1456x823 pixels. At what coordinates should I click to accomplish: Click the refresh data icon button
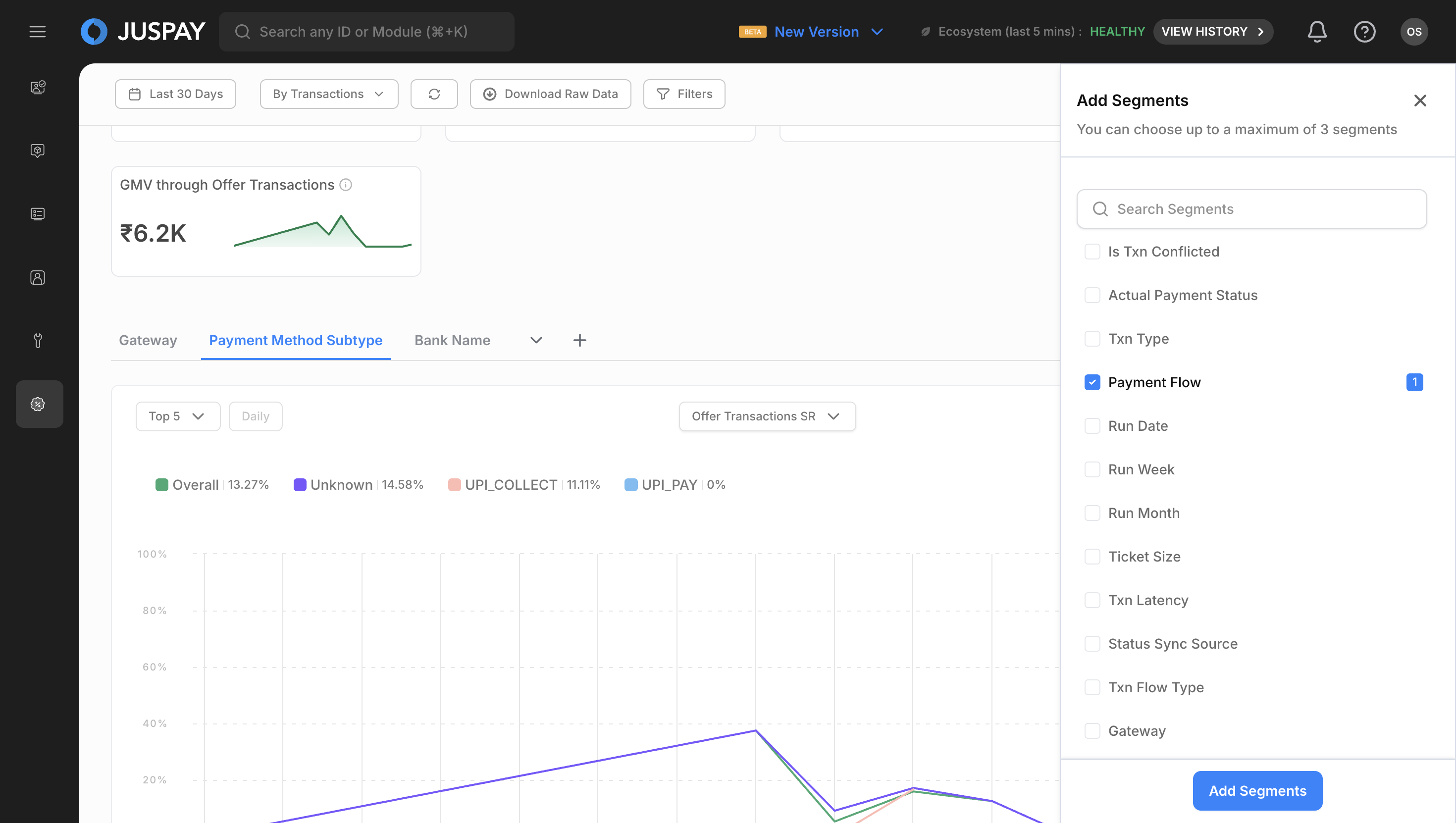point(433,94)
